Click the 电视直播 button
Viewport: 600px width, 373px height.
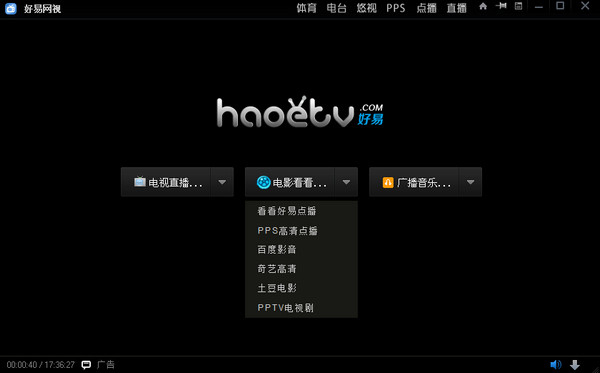coord(166,182)
